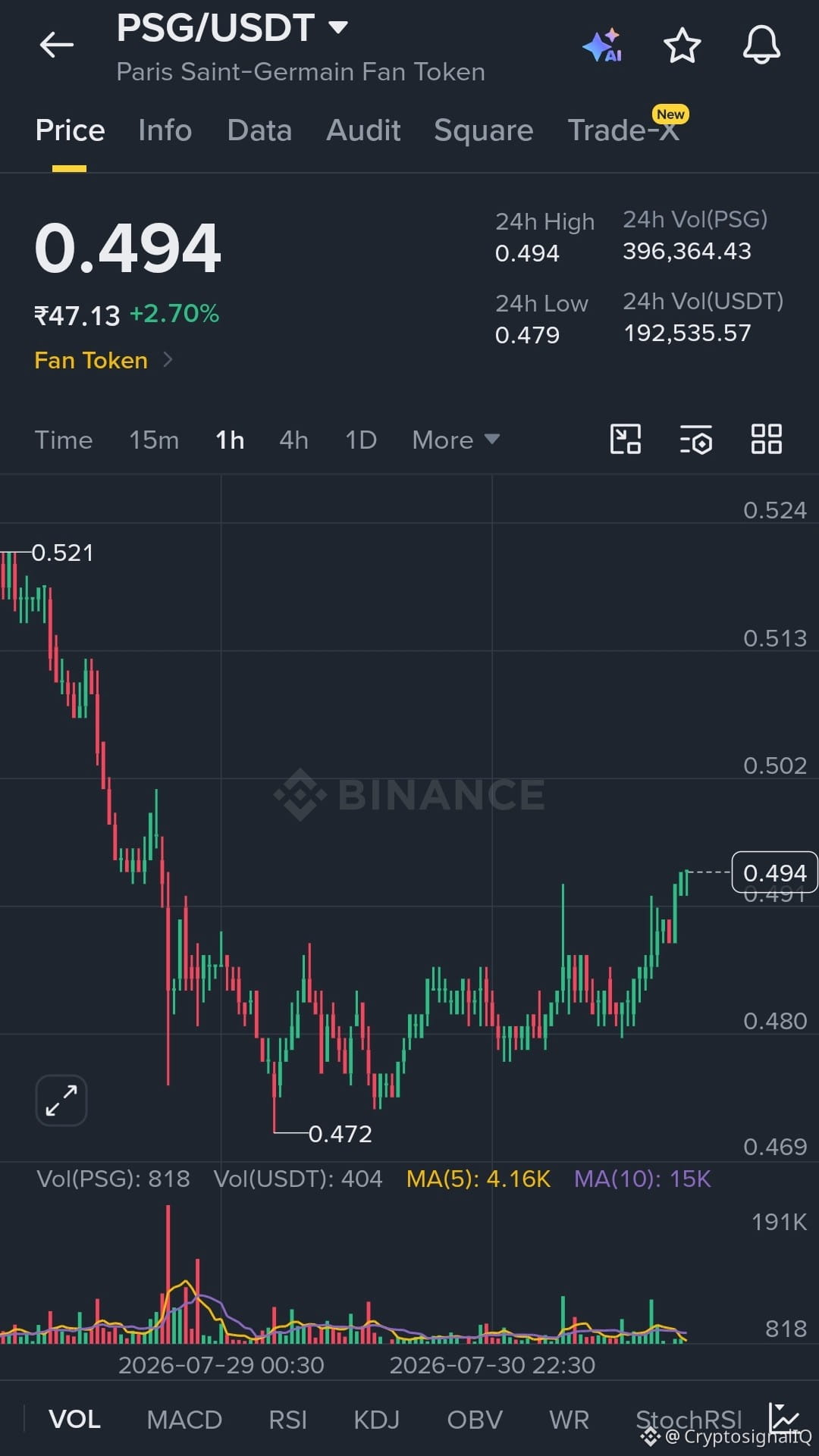Switch to the Price tab
Viewport: 819px width, 1456px height.
point(70,130)
